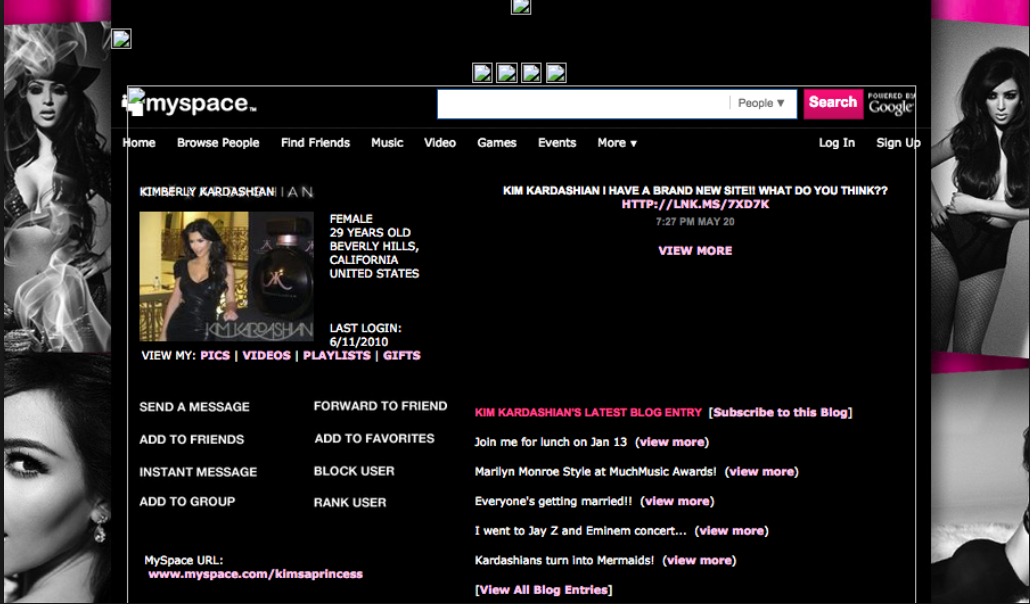Image resolution: width=1030 pixels, height=604 pixels.
Task: View profile PICS link
Action: [215, 356]
